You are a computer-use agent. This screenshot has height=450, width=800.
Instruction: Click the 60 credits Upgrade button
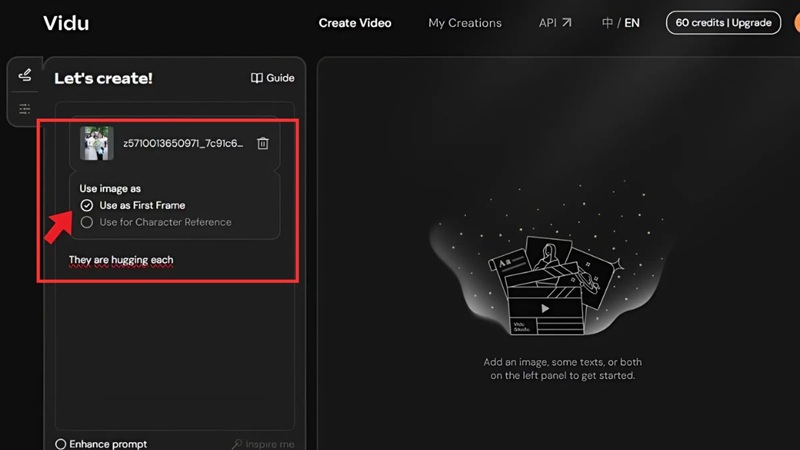[723, 23]
